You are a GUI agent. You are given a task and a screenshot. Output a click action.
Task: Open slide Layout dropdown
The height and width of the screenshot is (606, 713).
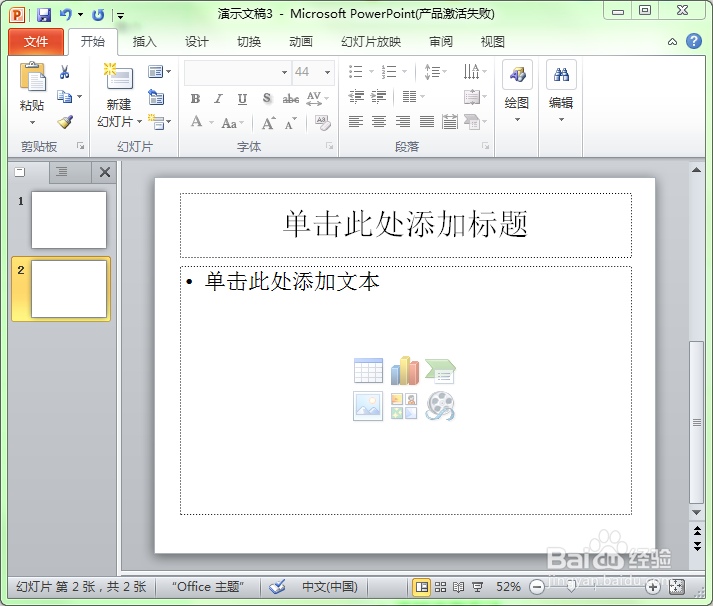(x=159, y=72)
